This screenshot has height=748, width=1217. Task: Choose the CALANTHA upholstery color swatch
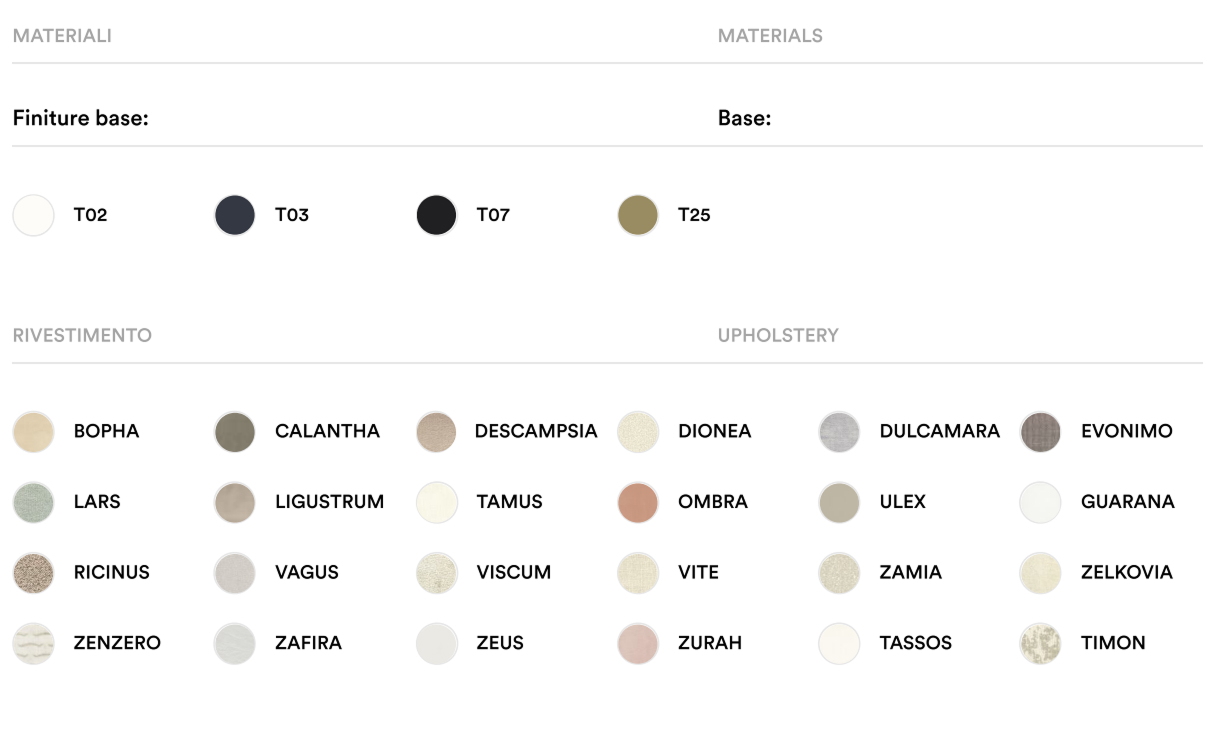235,432
